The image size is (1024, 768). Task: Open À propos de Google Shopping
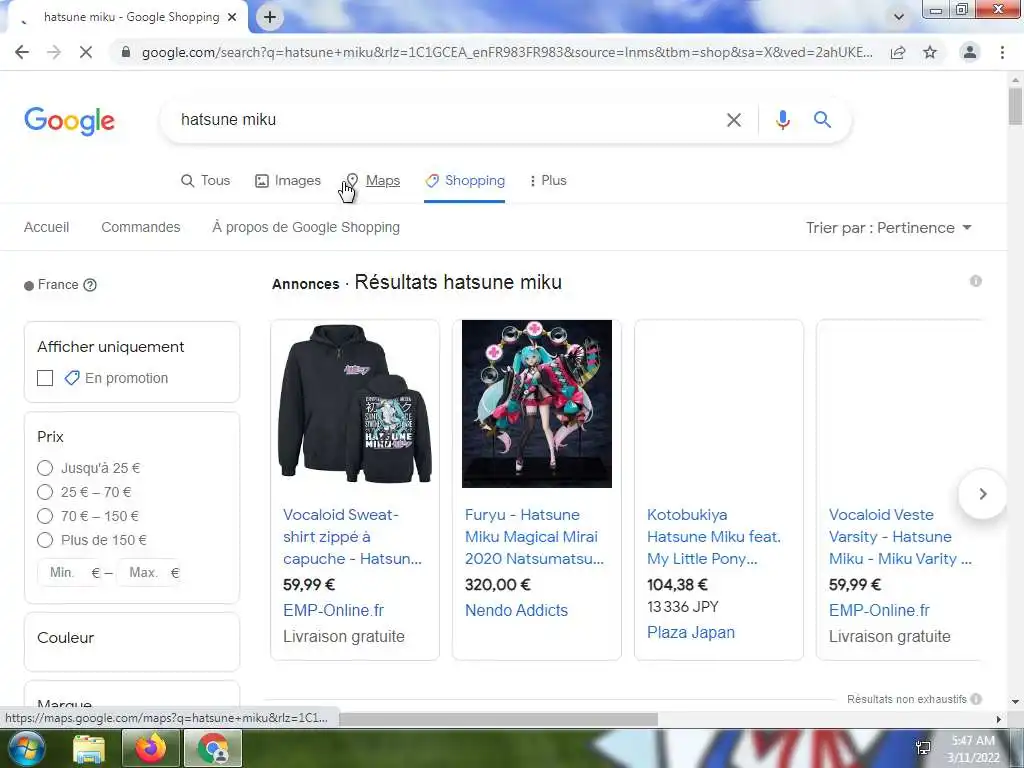[306, 227]
